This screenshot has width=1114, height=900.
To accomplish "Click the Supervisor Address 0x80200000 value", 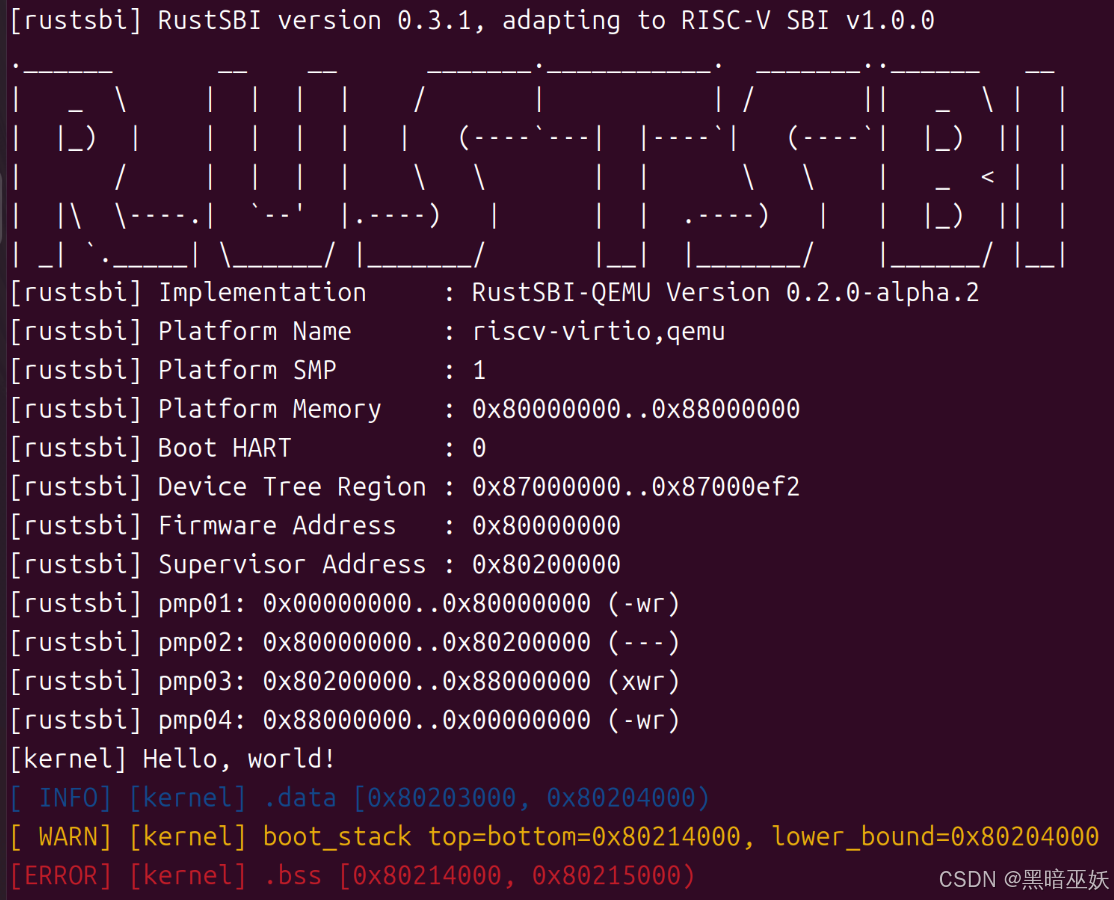I will pyautogui.click(x=546, y=565).
